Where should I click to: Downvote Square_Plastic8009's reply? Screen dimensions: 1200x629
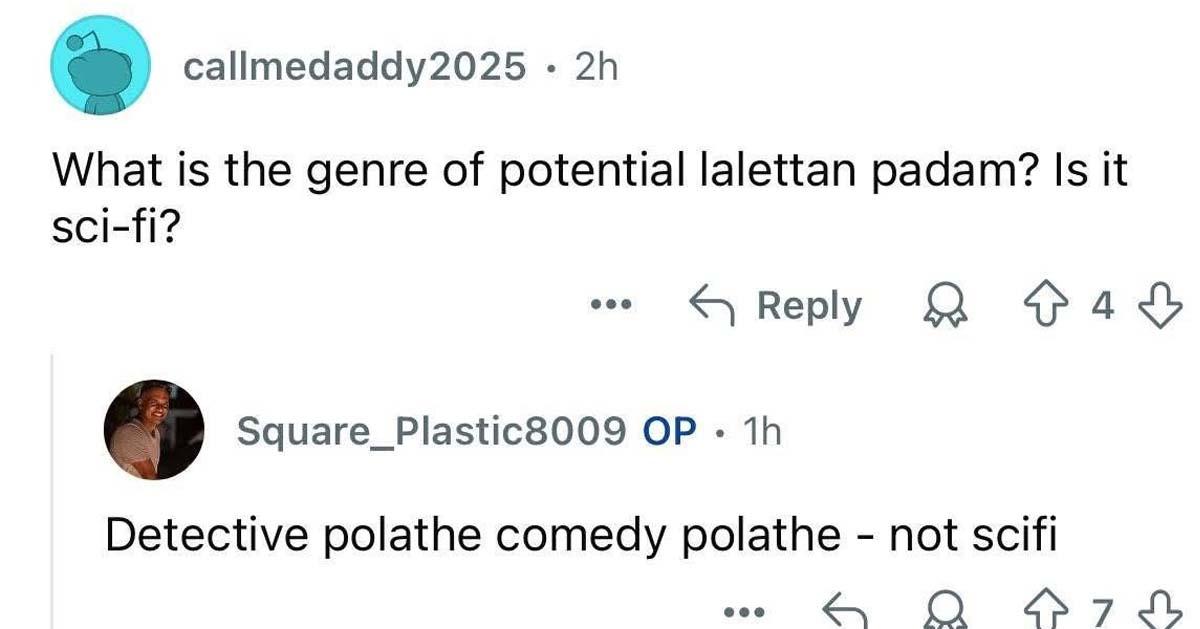pyautogui.click(x=1161, y=610)
